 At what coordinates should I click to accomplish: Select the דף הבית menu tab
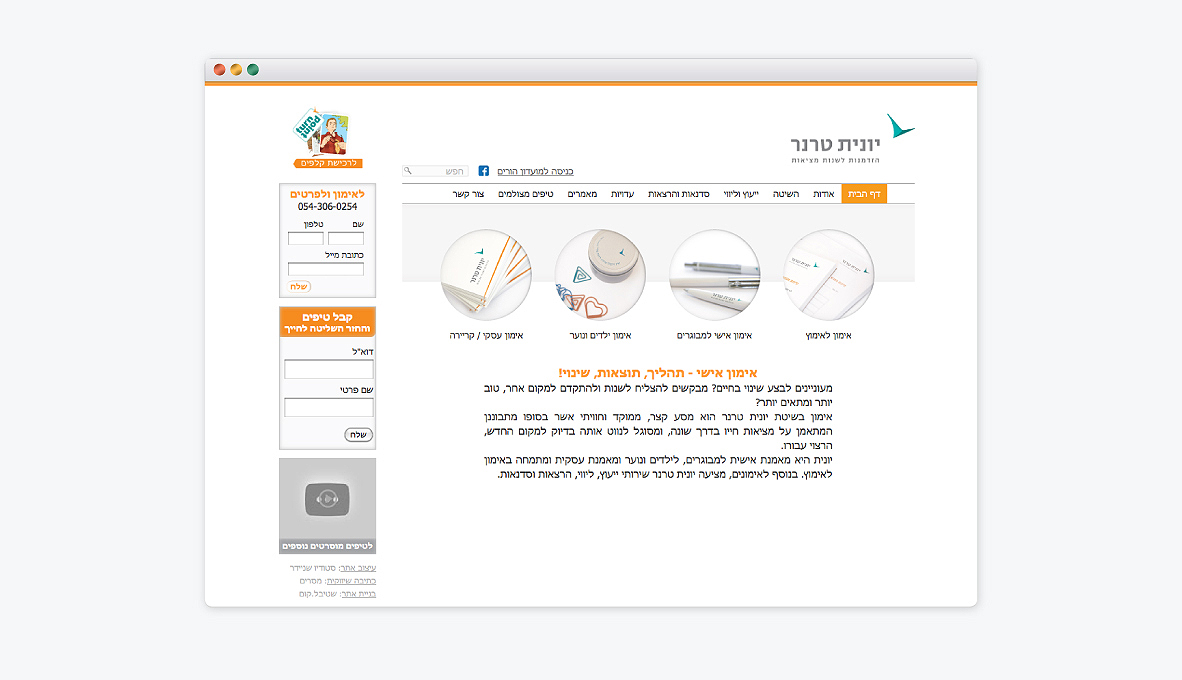(864, 194)
